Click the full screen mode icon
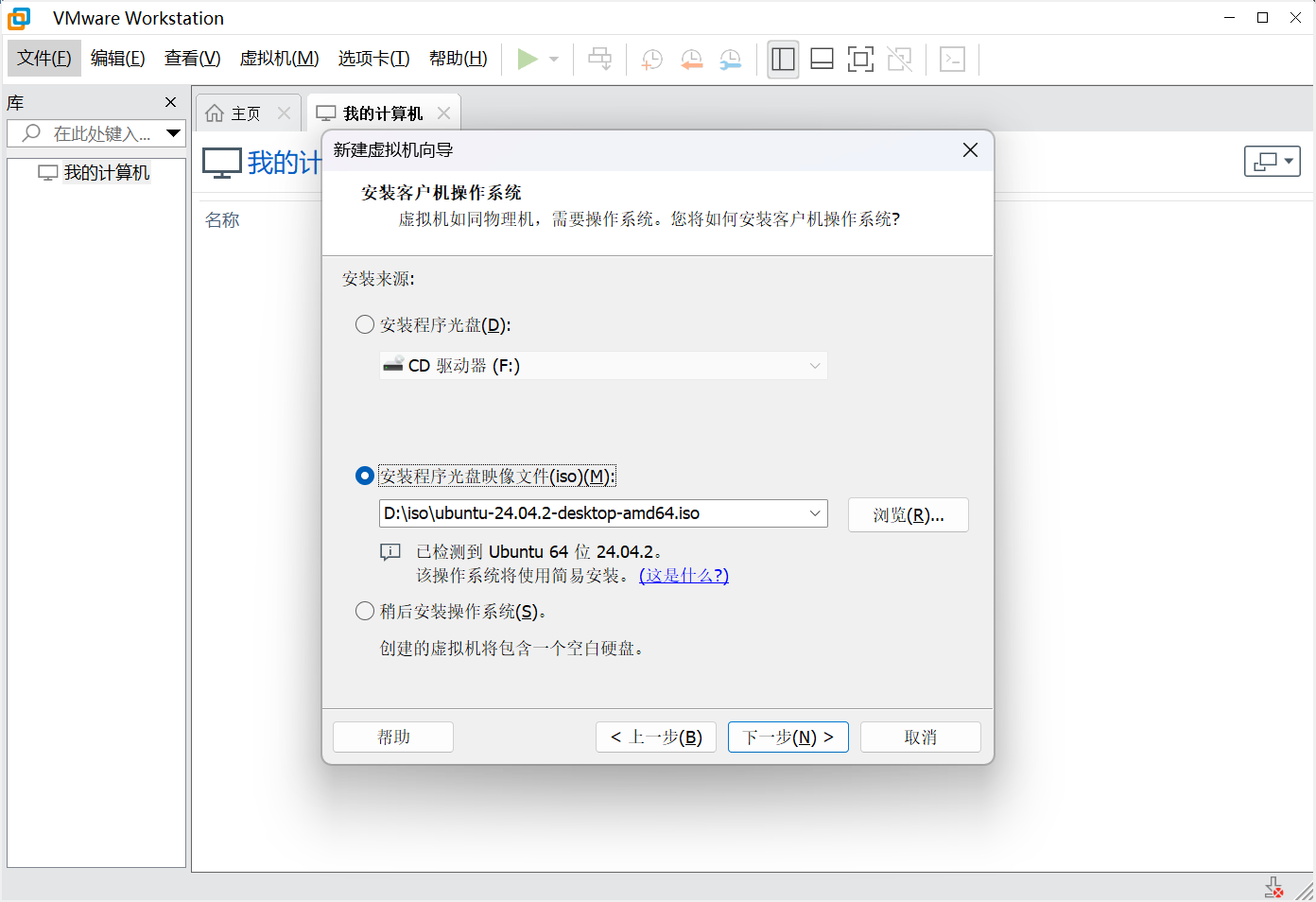The width and height of the screenshot is (1316, 902). [860, 59]
